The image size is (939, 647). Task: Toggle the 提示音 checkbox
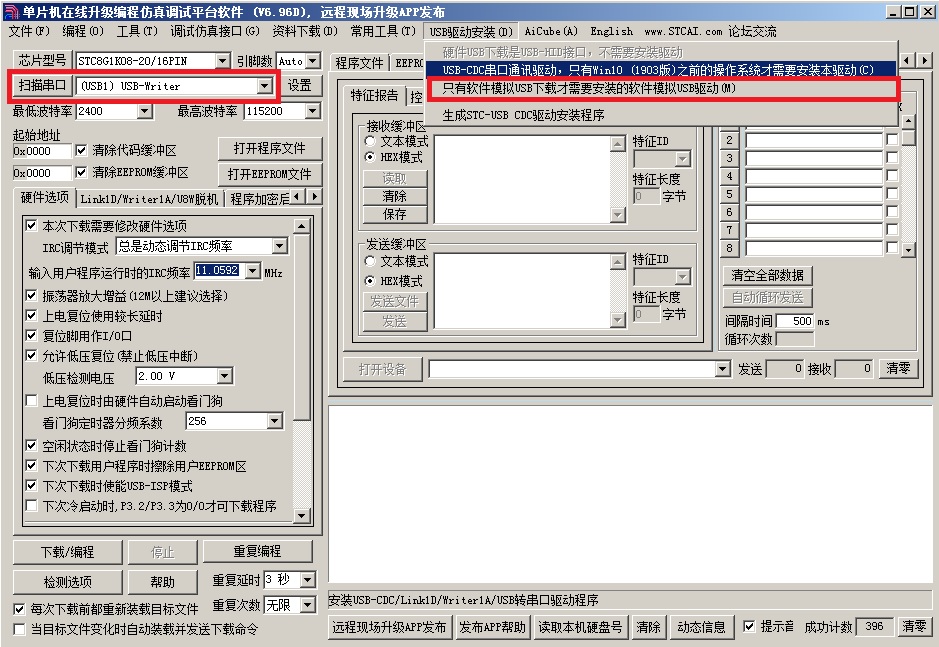tap(749, 627)
